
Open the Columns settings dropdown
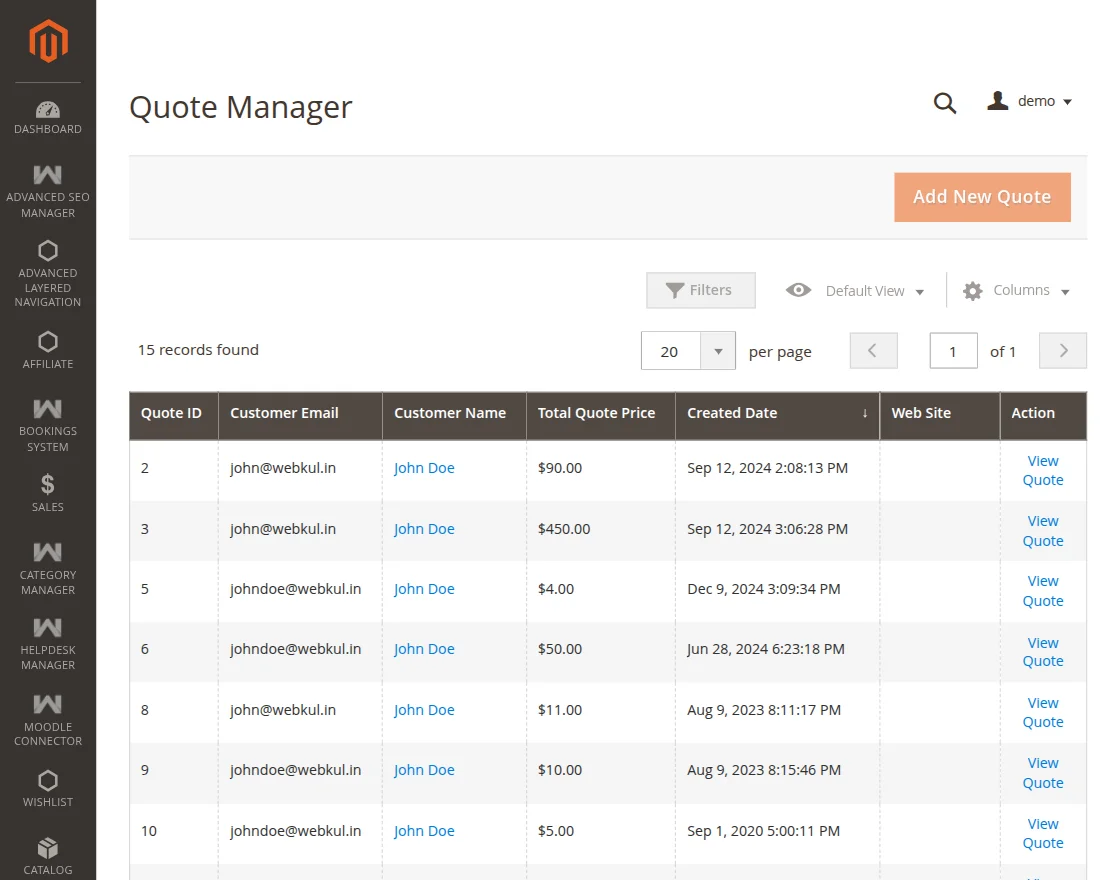(x=1016, y=291)
